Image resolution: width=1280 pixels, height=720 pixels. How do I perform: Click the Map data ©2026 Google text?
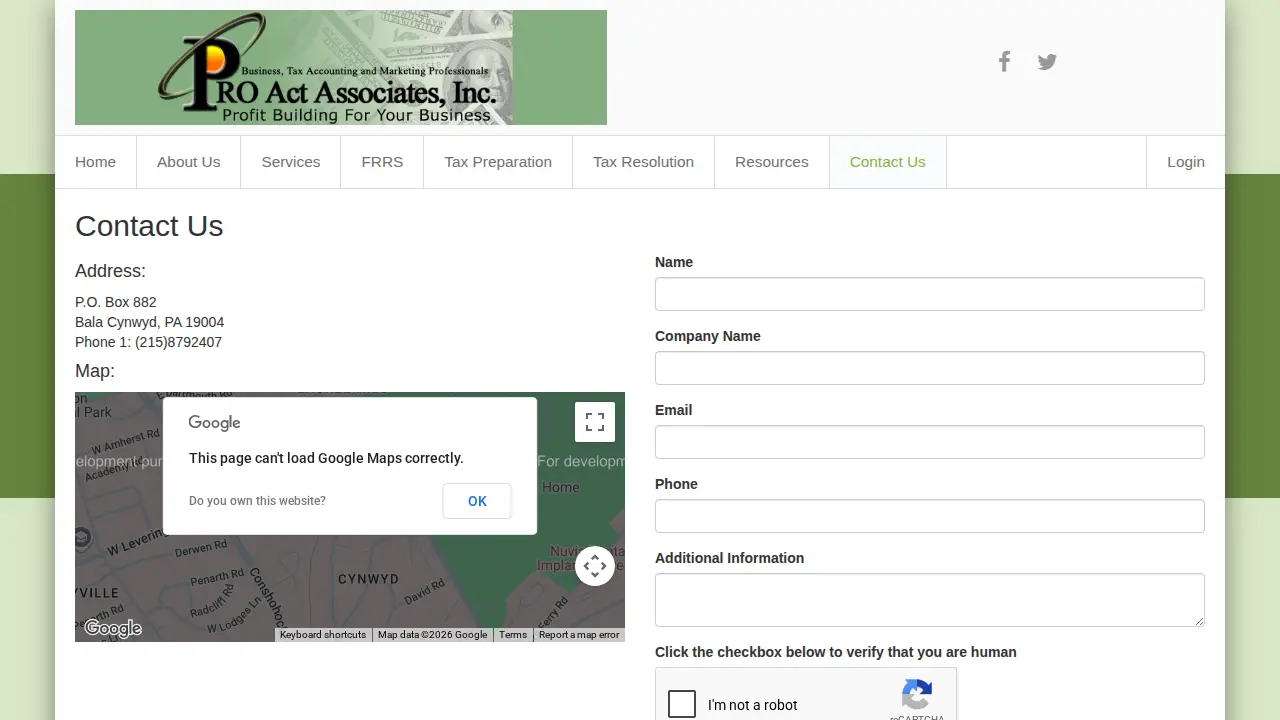(x=433, y=635)
